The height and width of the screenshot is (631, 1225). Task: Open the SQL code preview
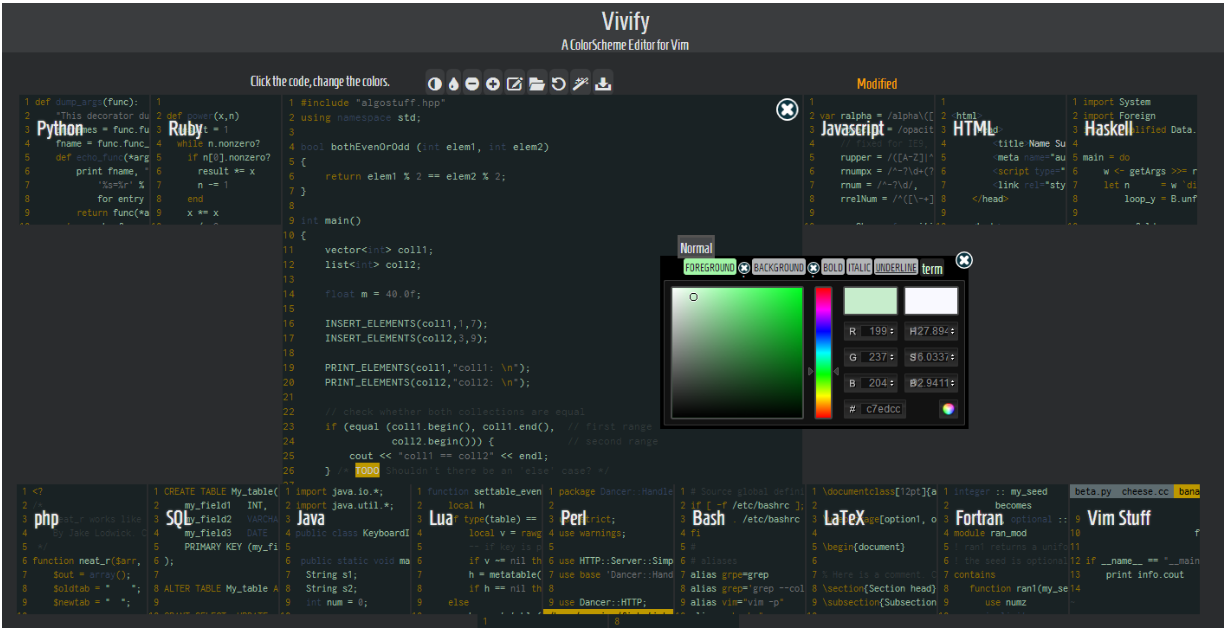coord(215,549)
